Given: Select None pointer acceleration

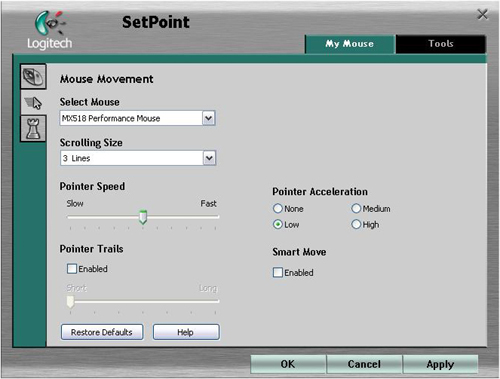Looking at the screenshot, I should coord(278,209).
